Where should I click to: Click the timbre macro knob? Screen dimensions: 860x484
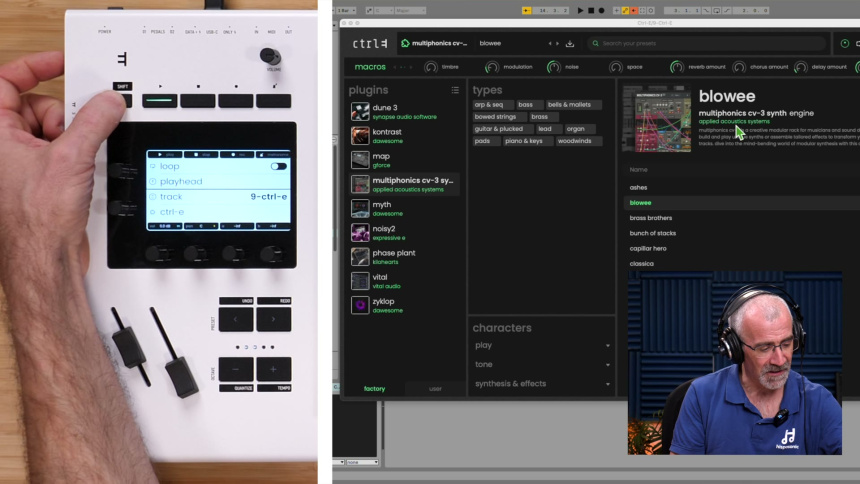pos(431,67)
